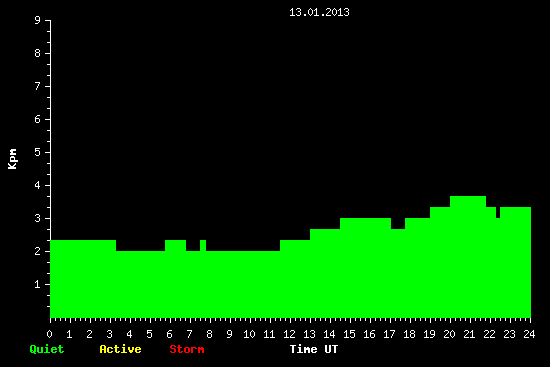Click hour 17 on the time axis

click(x=389, y=334)
